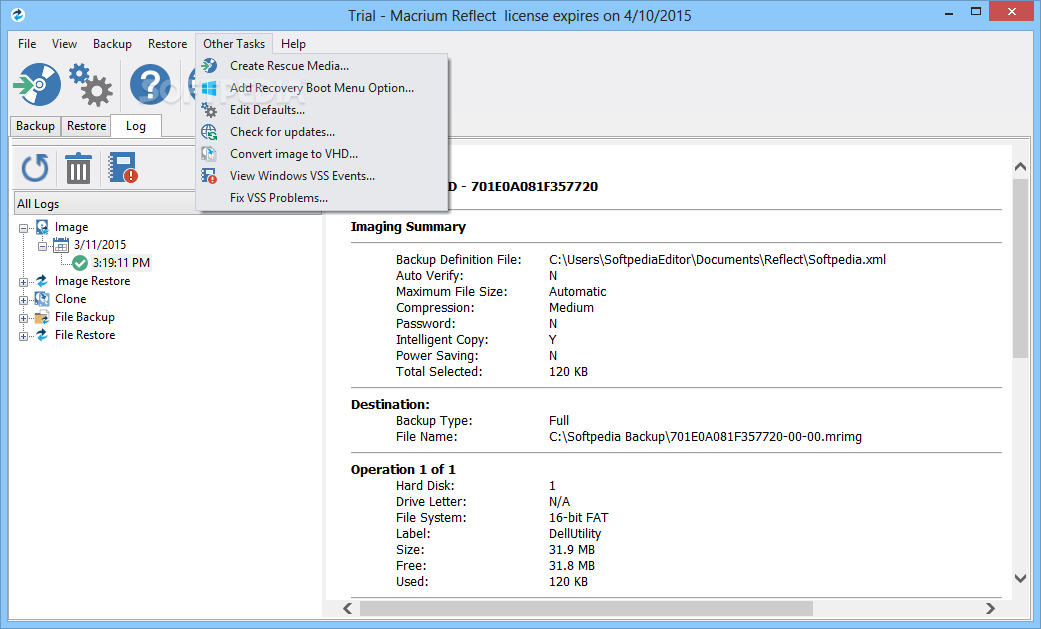Click the .mrimg file name value
The width and height of the screenshot is (1041, 629).
coord(705,437)
